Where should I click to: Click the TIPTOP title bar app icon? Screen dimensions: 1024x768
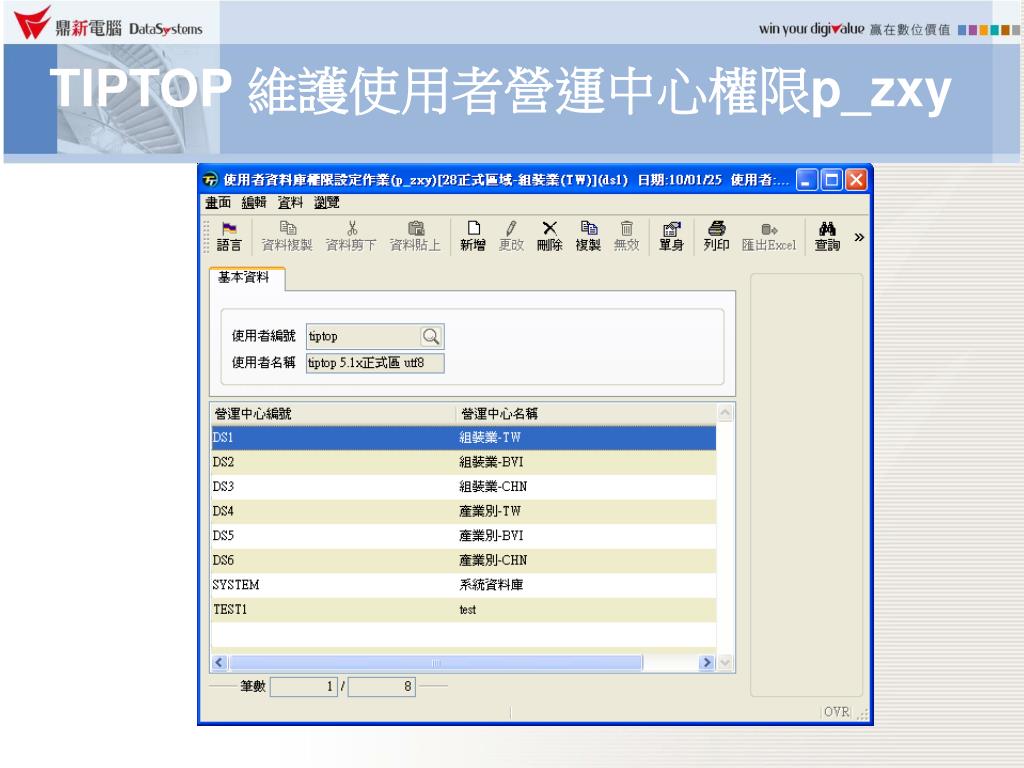pos(210,180)
